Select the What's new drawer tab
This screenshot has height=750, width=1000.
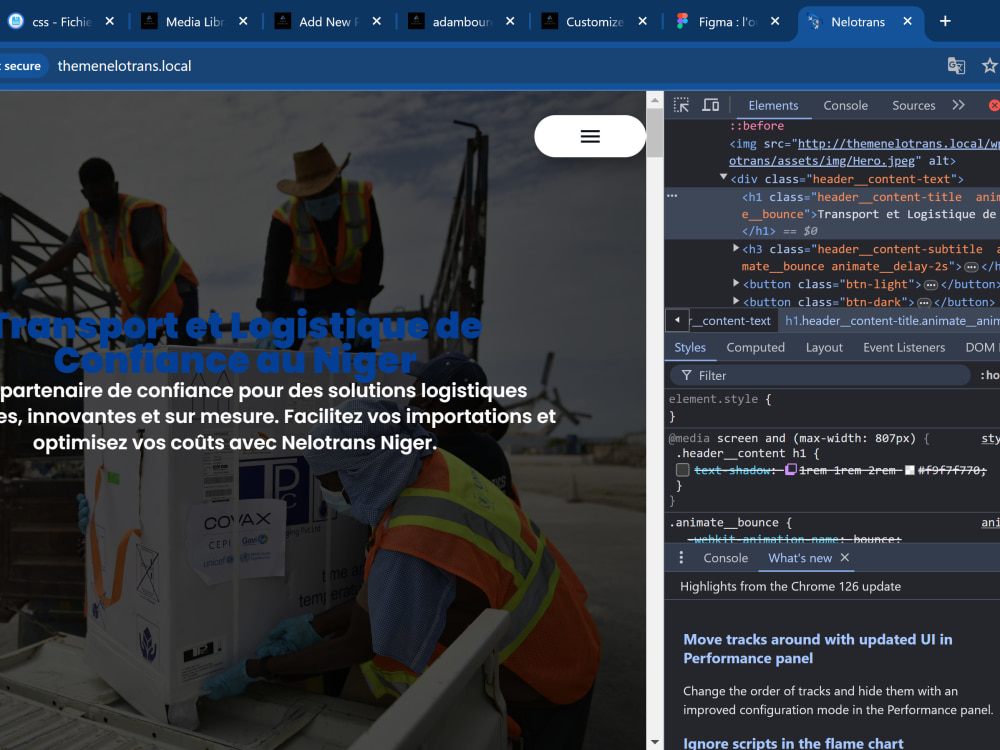coord(800,557)
